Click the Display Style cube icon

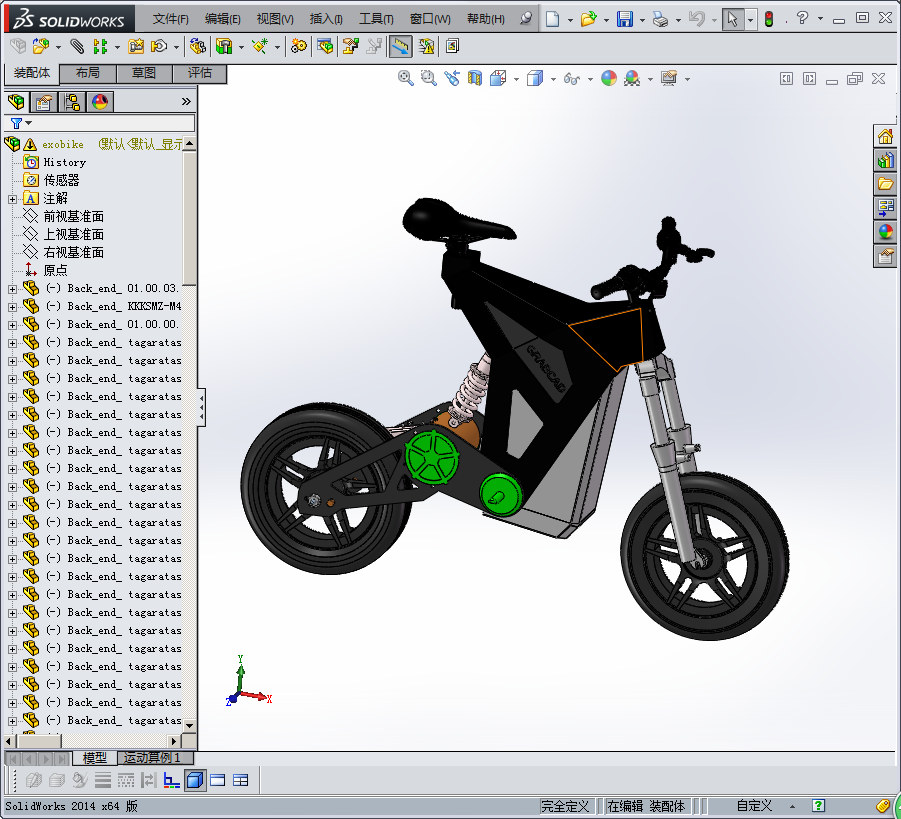pyautogui.click(x=535, y=78)
